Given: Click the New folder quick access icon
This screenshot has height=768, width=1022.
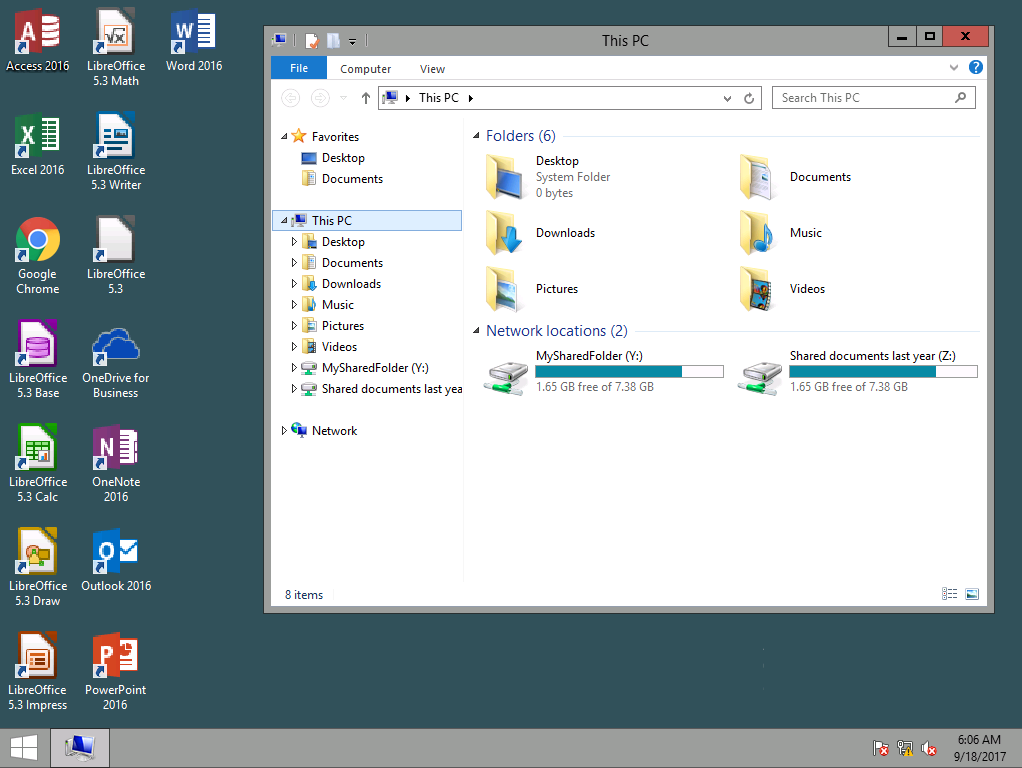Looking at the screenshot, I should point(331,40).
